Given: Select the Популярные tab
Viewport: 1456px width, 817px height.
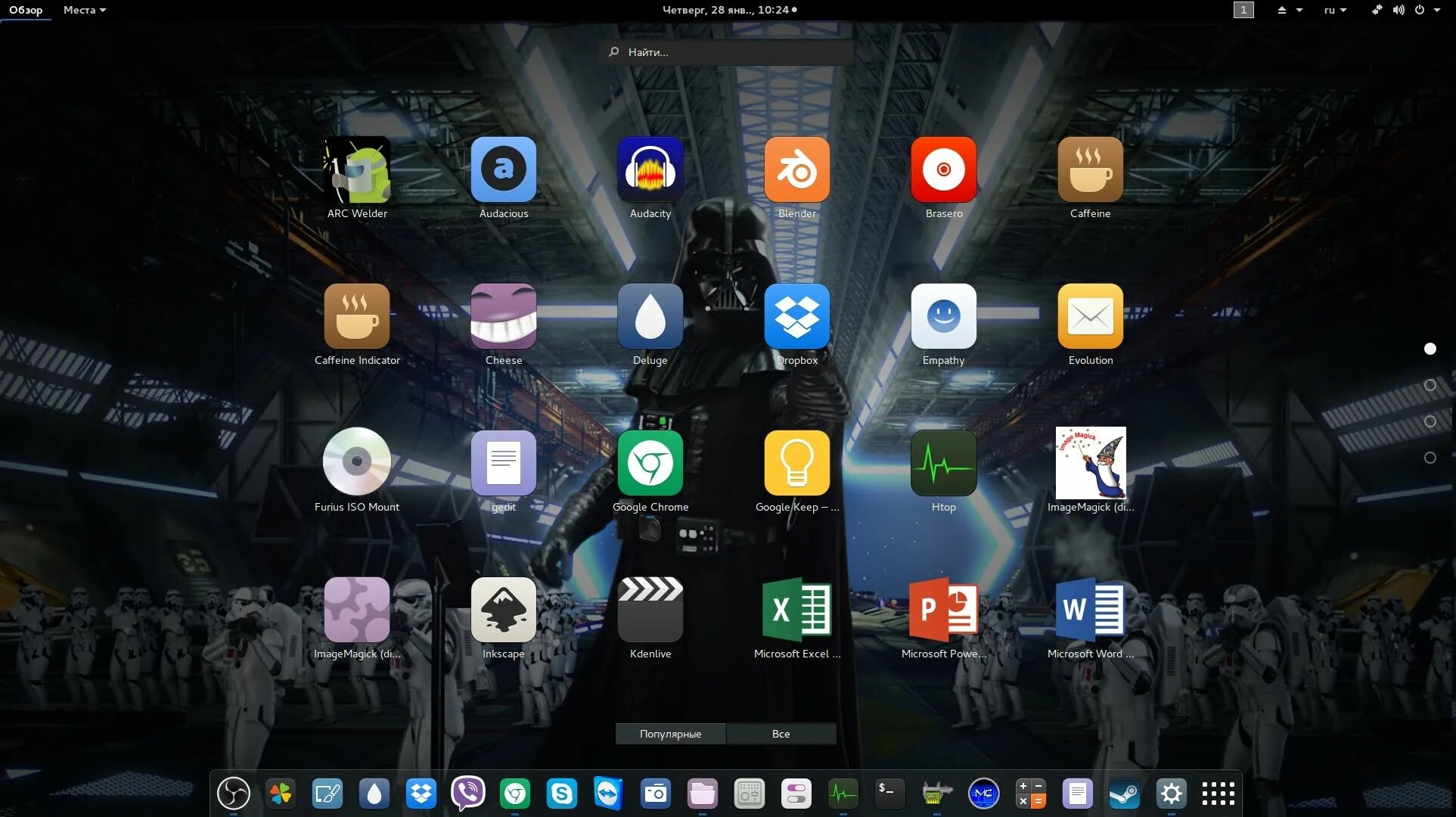Looking at the screenshot, I should point(670,734).
